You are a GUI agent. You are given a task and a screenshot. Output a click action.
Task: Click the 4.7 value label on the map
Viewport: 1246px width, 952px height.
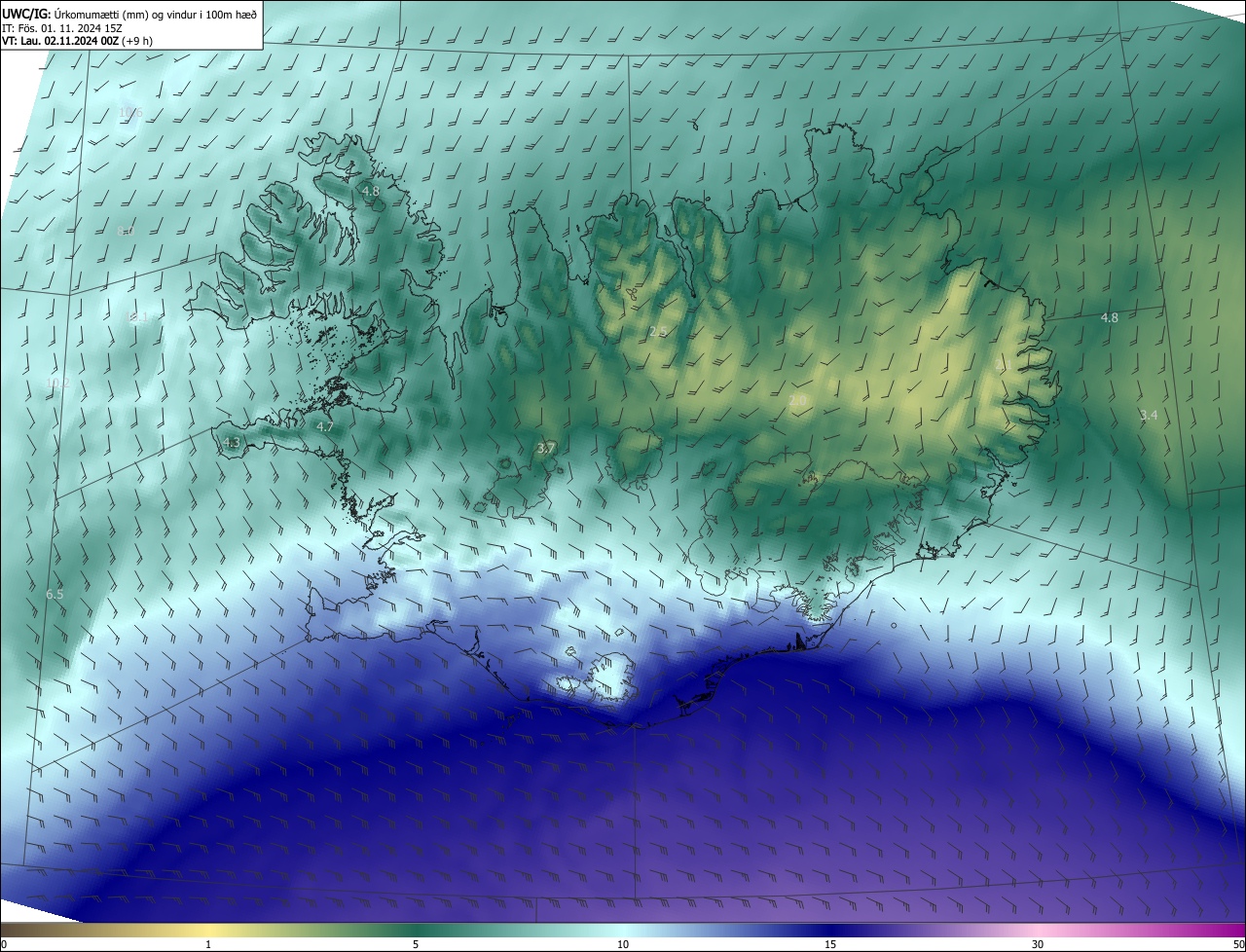325,426
